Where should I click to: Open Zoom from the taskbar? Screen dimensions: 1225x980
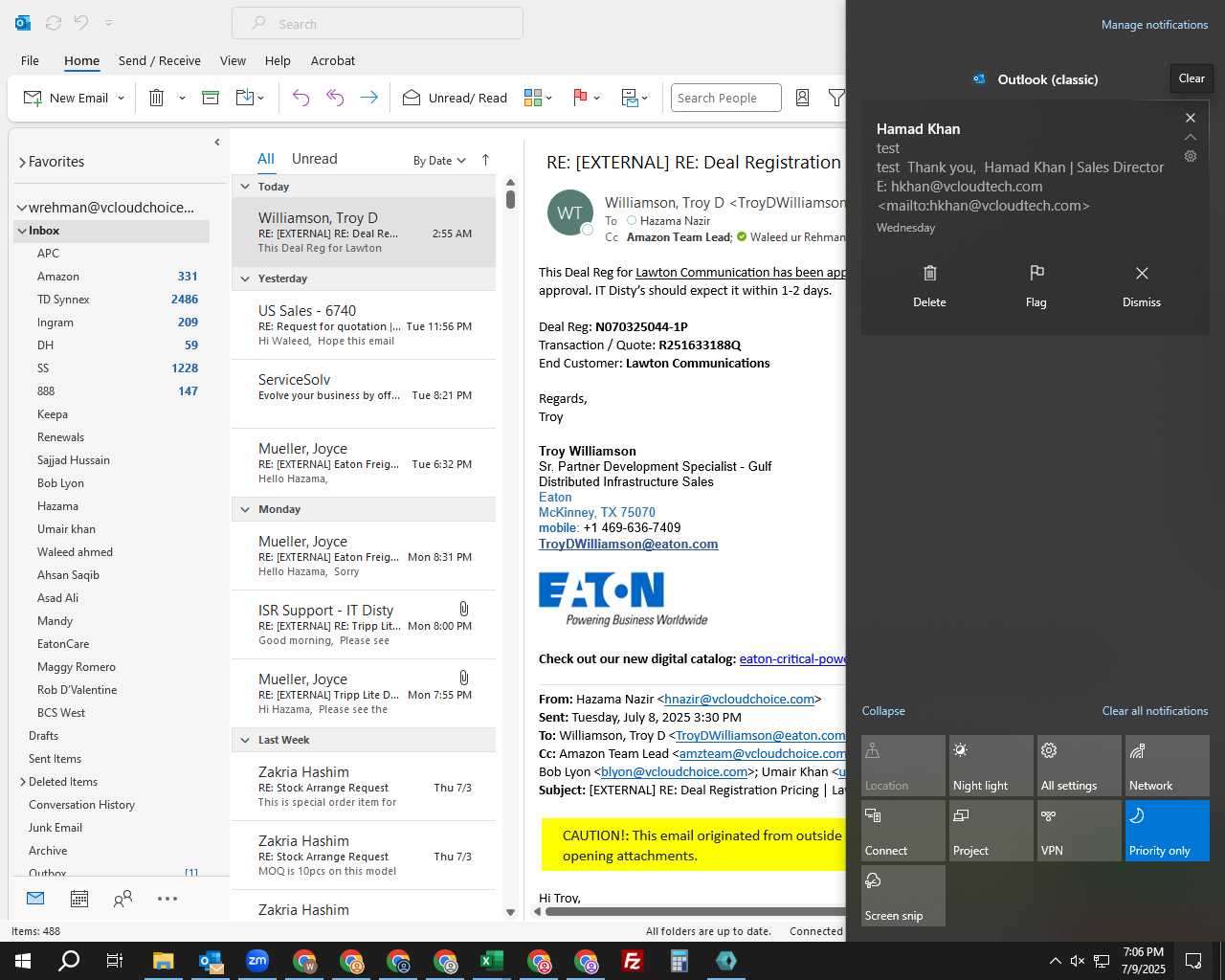point(257,961)
